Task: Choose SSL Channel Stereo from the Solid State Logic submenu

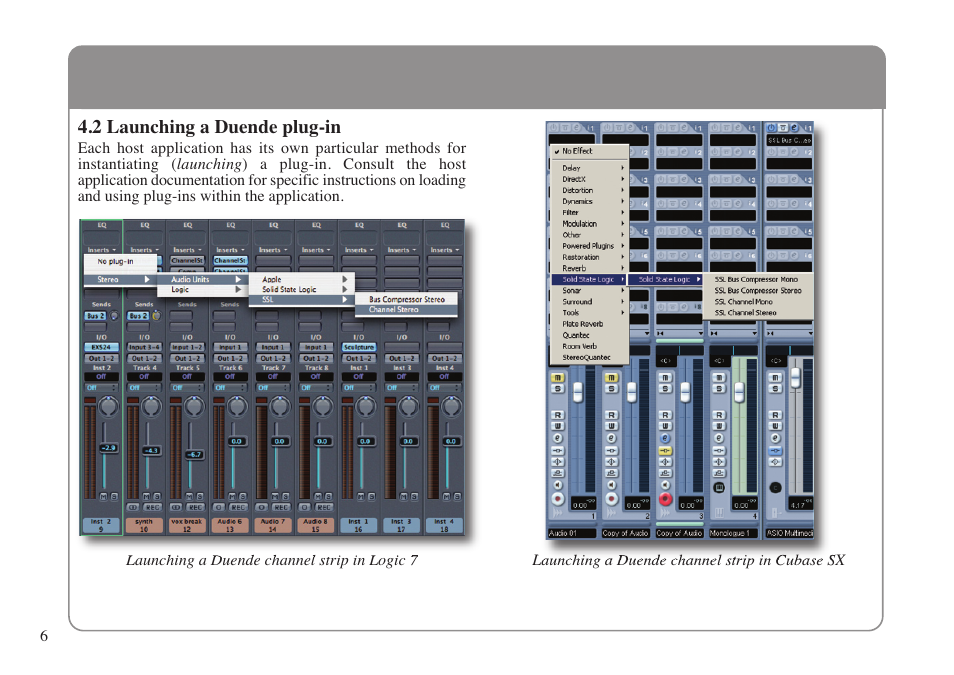Action: tap(747, 313)
